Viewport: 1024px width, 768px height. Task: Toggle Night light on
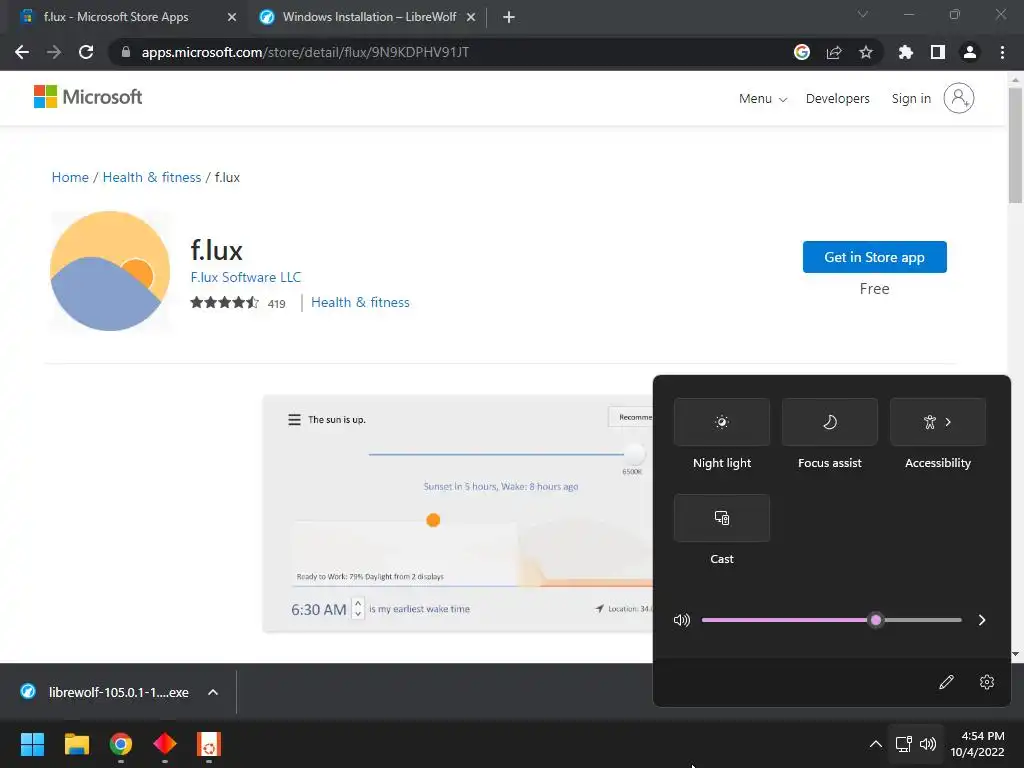click(x=722, y=422)
